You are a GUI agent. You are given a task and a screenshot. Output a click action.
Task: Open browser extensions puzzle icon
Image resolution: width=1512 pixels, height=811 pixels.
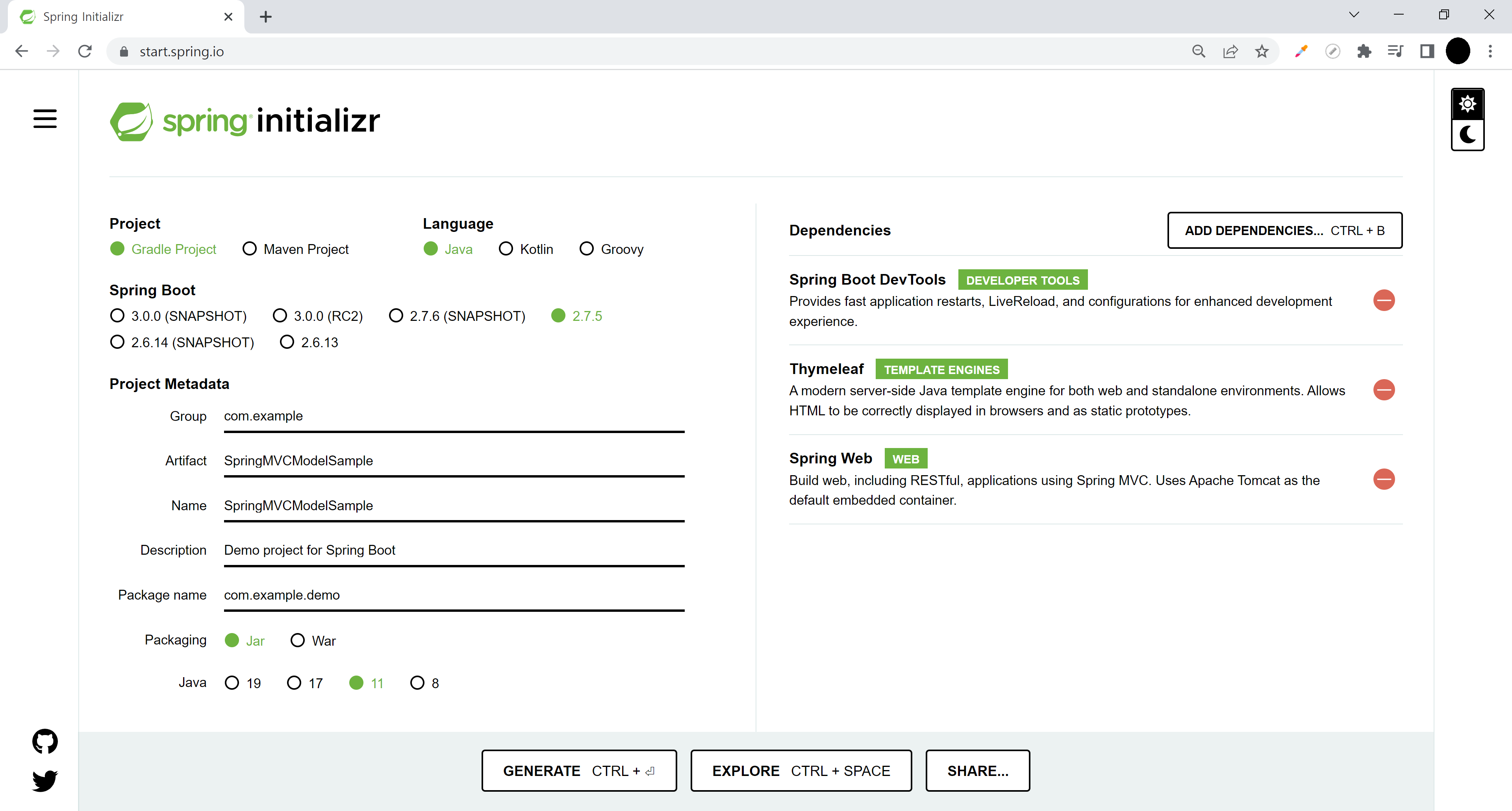(1364, 52)
